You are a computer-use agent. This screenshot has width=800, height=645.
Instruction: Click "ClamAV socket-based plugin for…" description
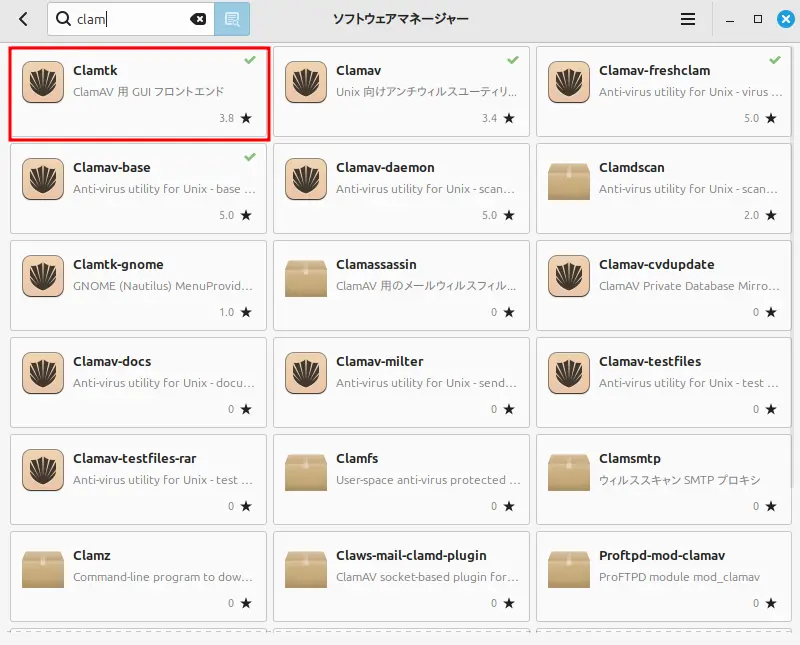click(427, 577)
